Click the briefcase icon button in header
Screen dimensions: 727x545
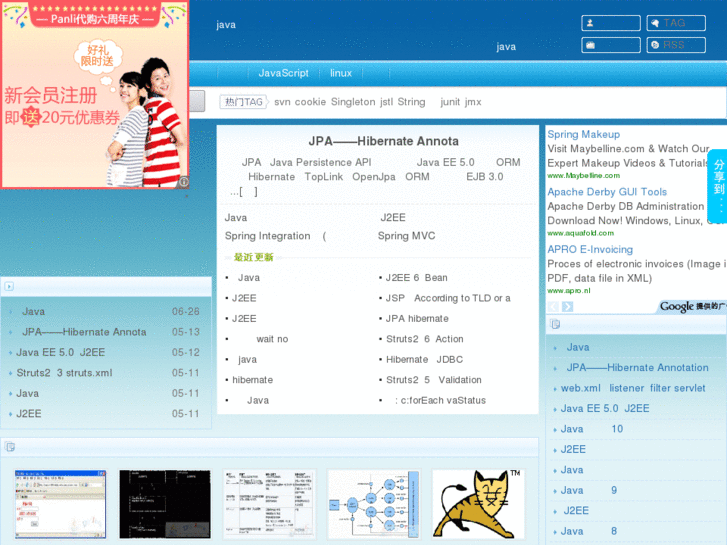(x=611, y=45)
